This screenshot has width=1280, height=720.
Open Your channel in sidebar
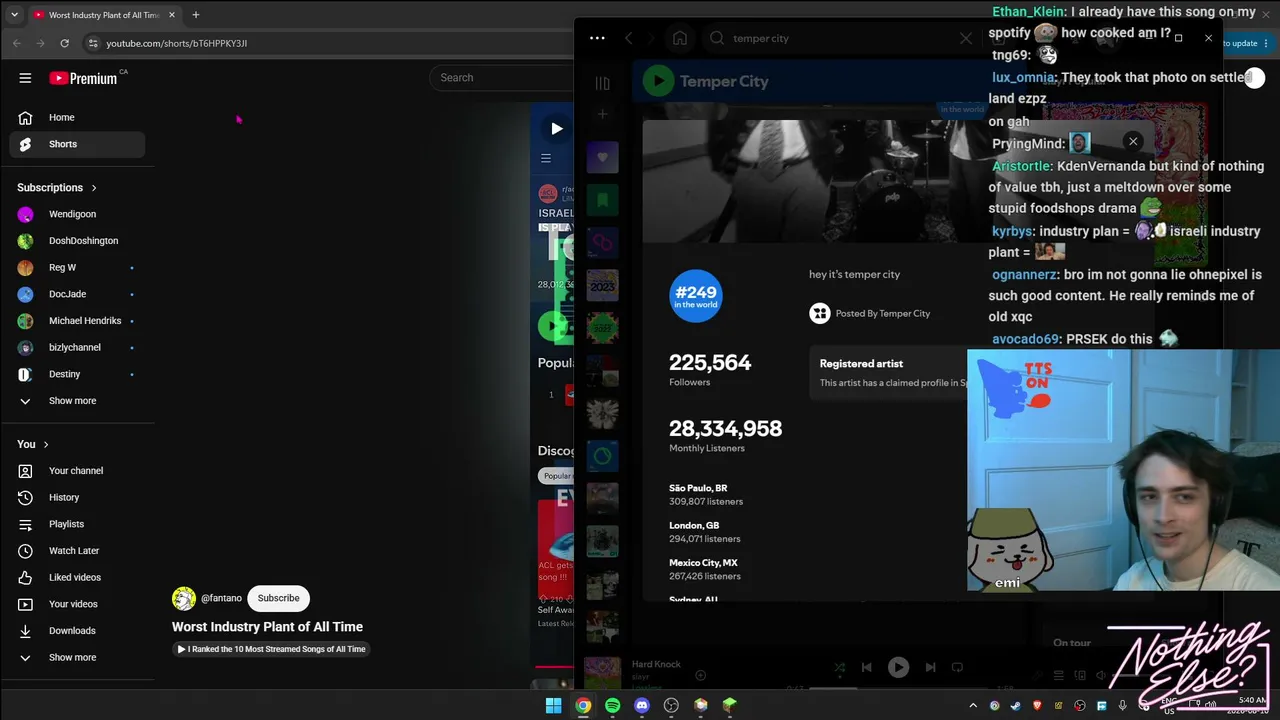coord(77,471)
